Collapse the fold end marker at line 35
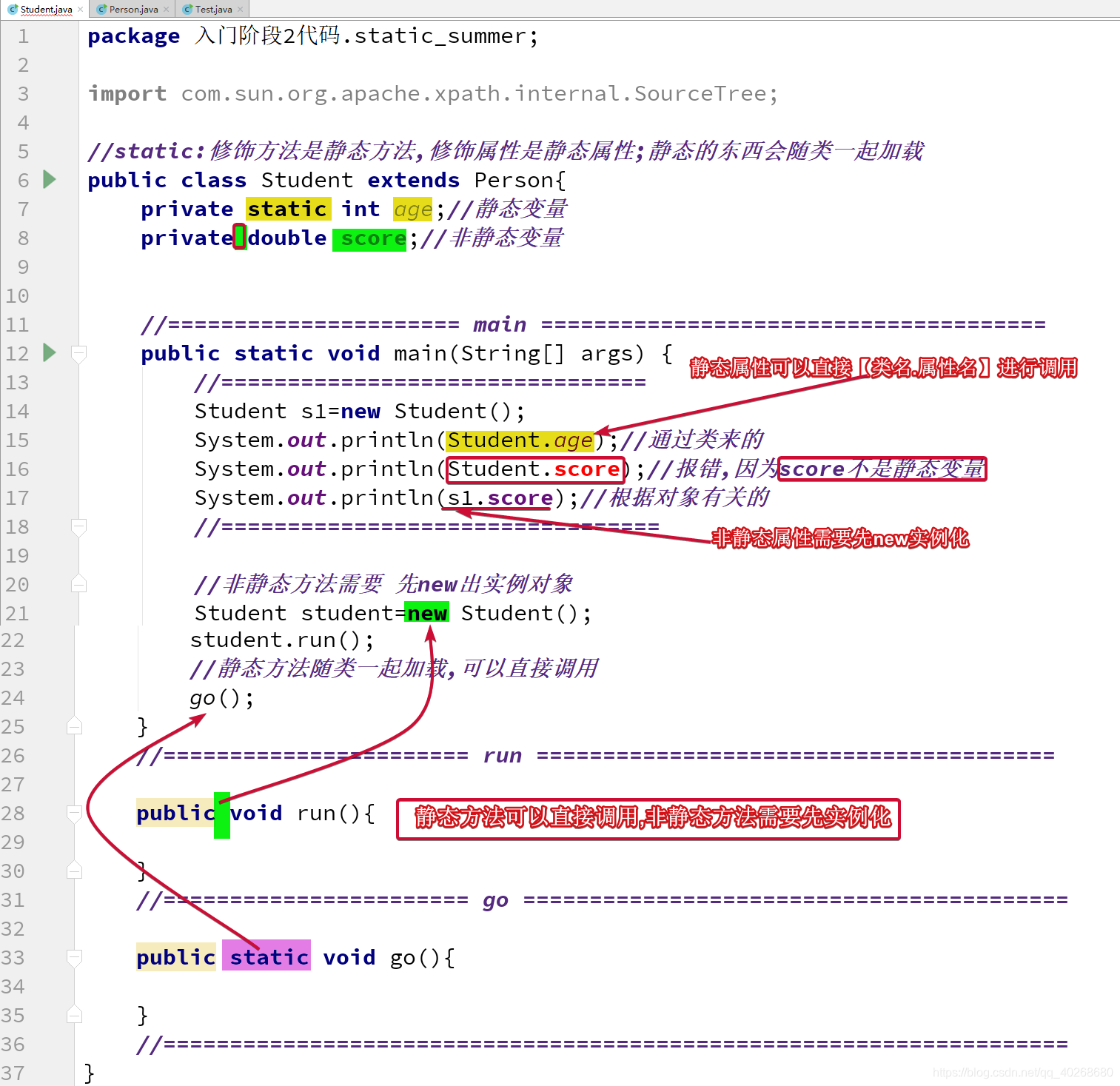1120x1086 pixels. pyautogui.click(x=75, y=1015)
